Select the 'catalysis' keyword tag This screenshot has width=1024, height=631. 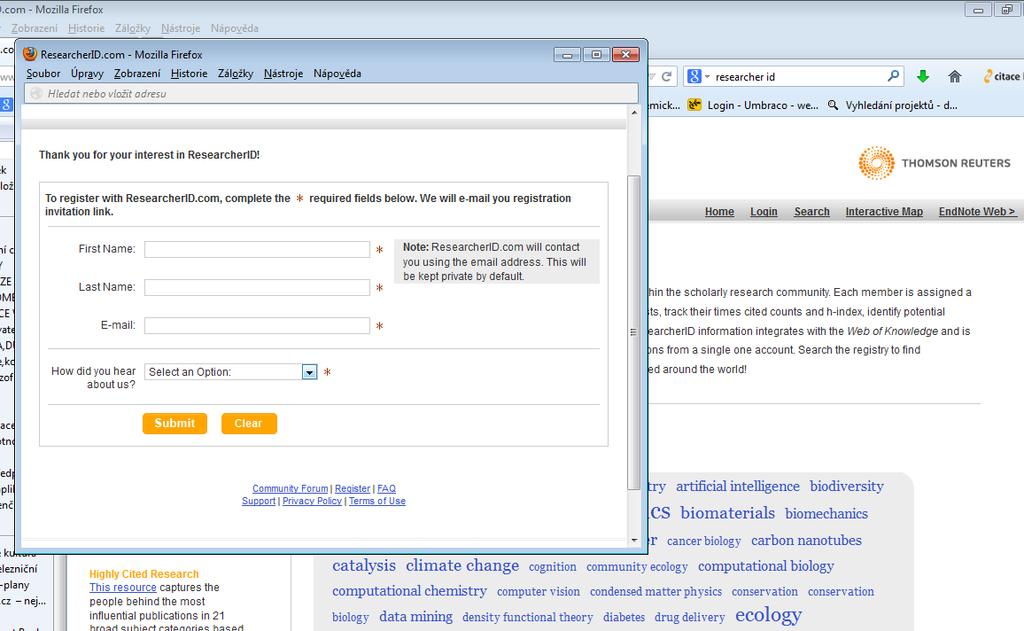(364, 566)
